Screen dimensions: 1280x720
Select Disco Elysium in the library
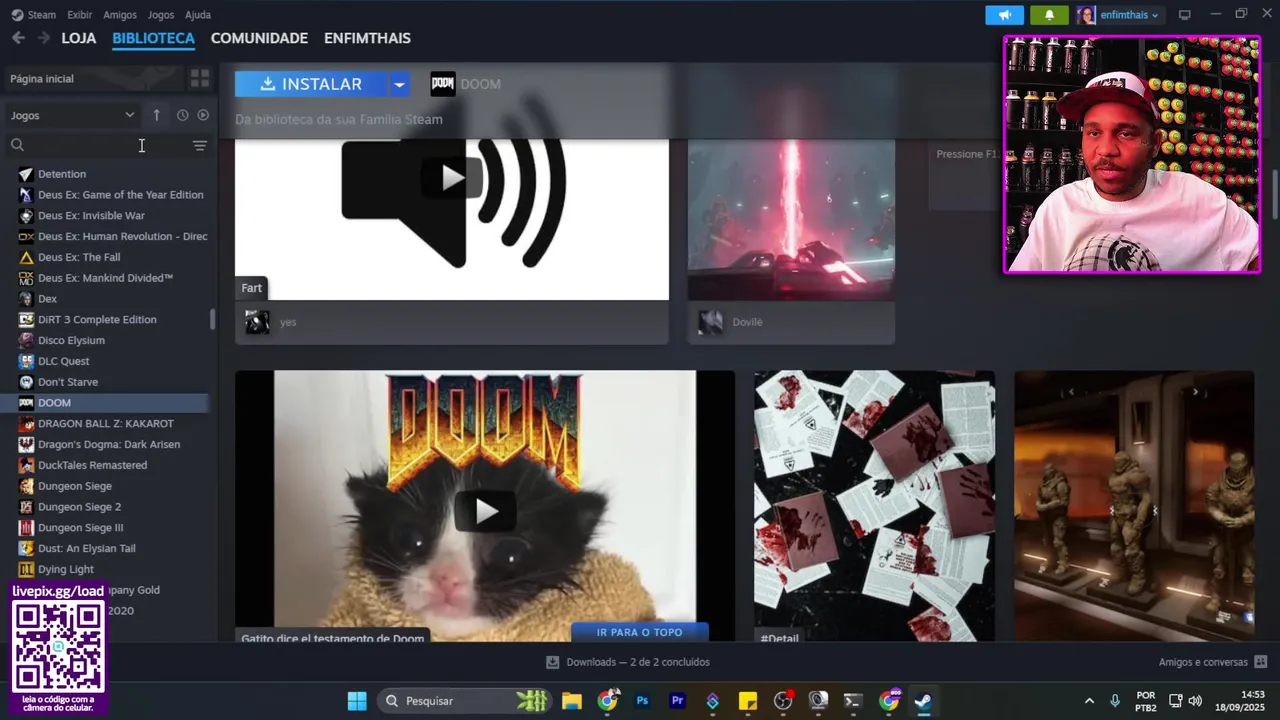[x=71, y=340]
